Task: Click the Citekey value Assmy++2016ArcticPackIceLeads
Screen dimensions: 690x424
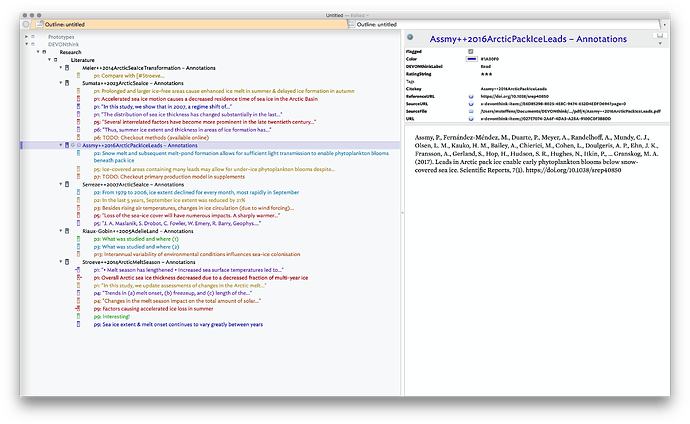Action: (514, 89)
